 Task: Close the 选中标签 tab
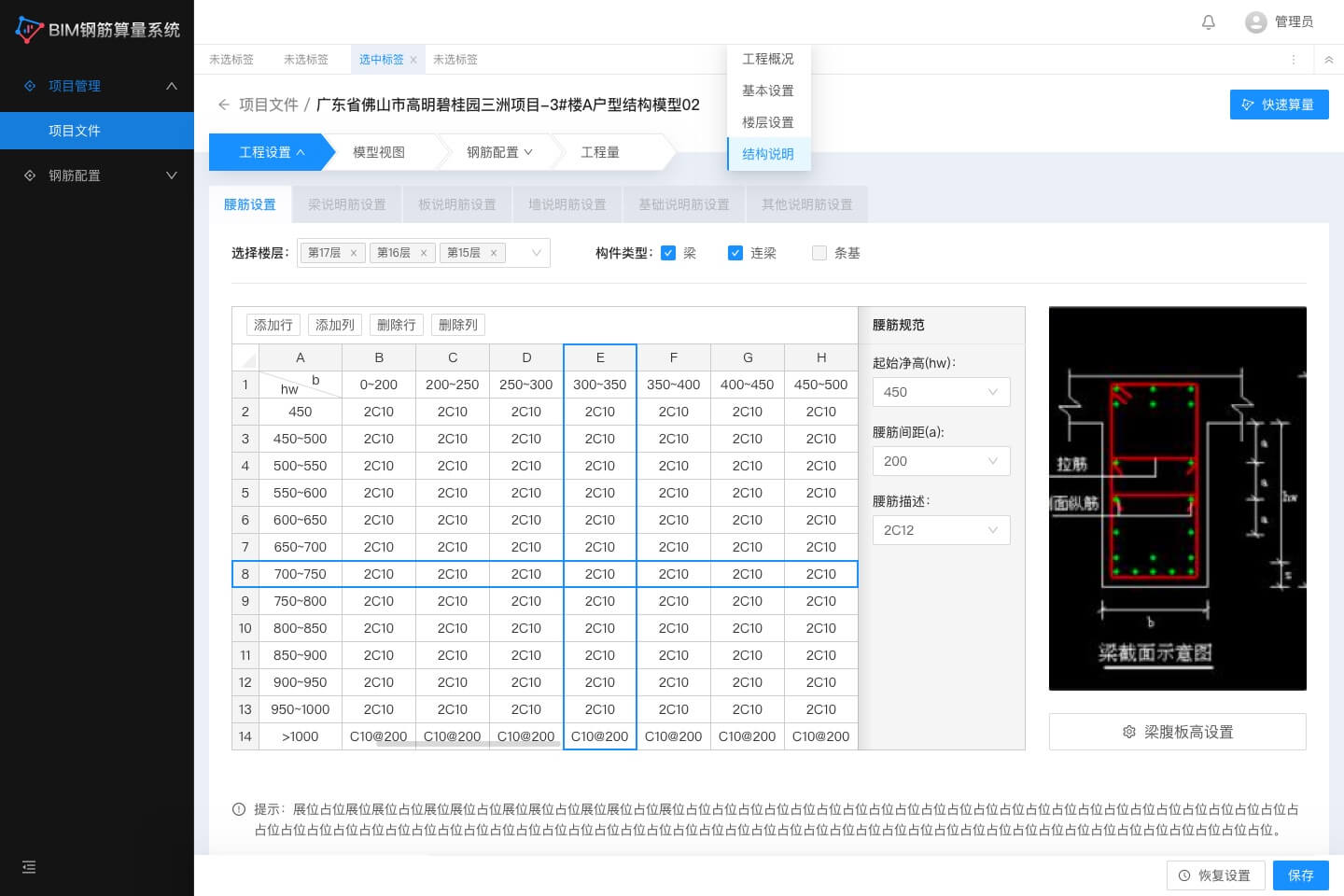pos(413,60)
